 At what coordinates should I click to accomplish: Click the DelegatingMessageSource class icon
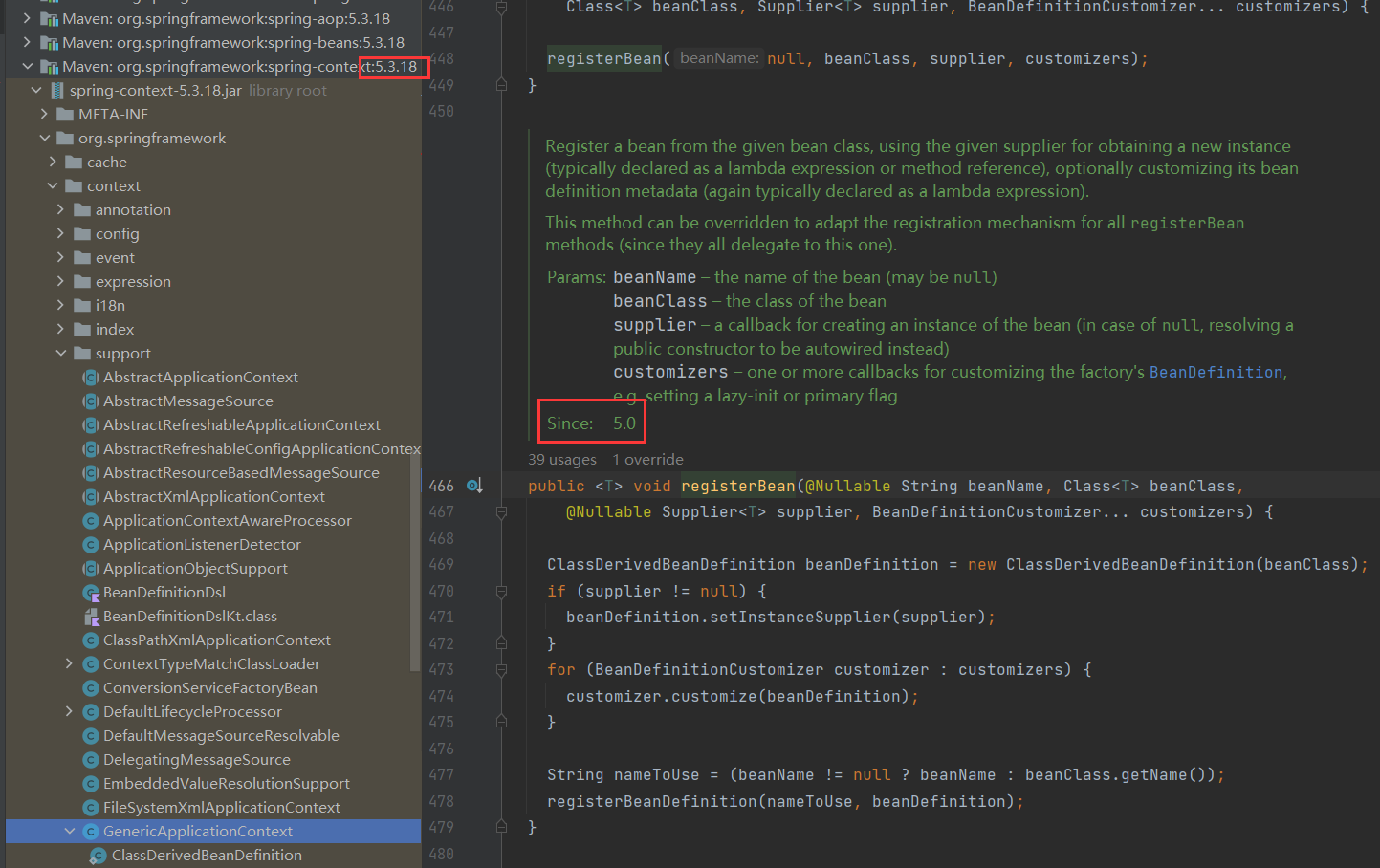coord(91,760)
